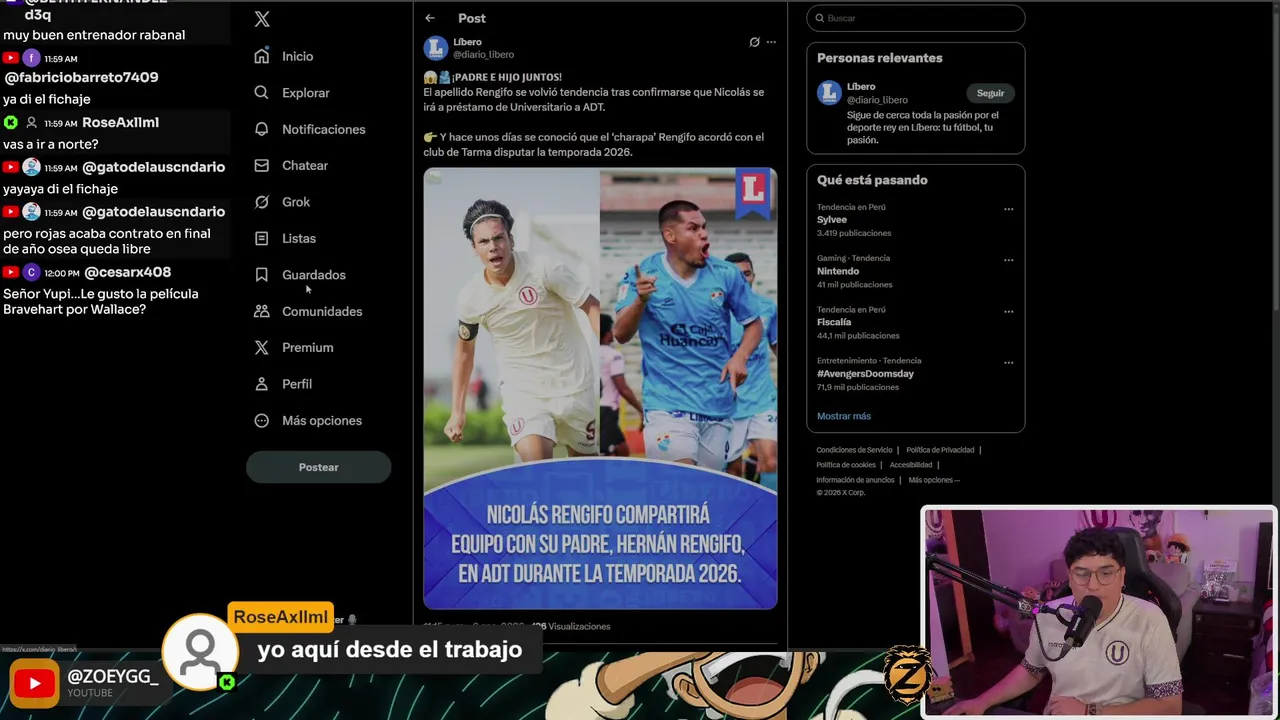
Task: Open the post's three-dot menu
Action: click(771, 42)
